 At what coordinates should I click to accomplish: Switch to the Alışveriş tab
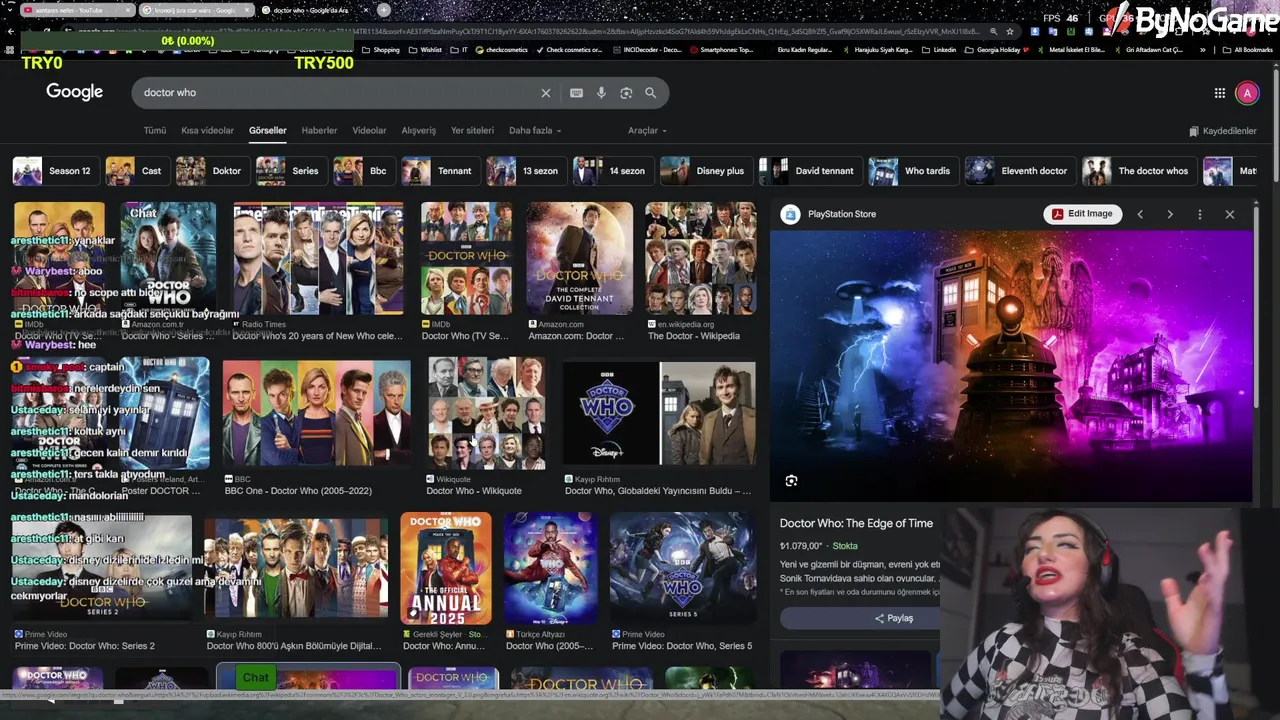[418, 130]
